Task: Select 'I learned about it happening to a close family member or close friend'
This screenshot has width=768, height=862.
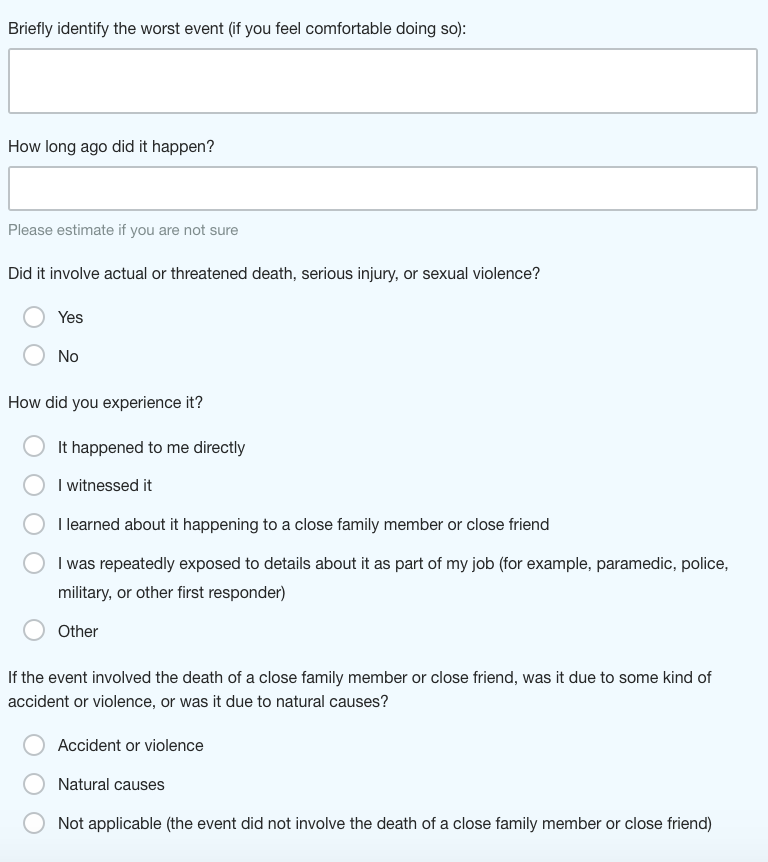Action: point(34,524)
